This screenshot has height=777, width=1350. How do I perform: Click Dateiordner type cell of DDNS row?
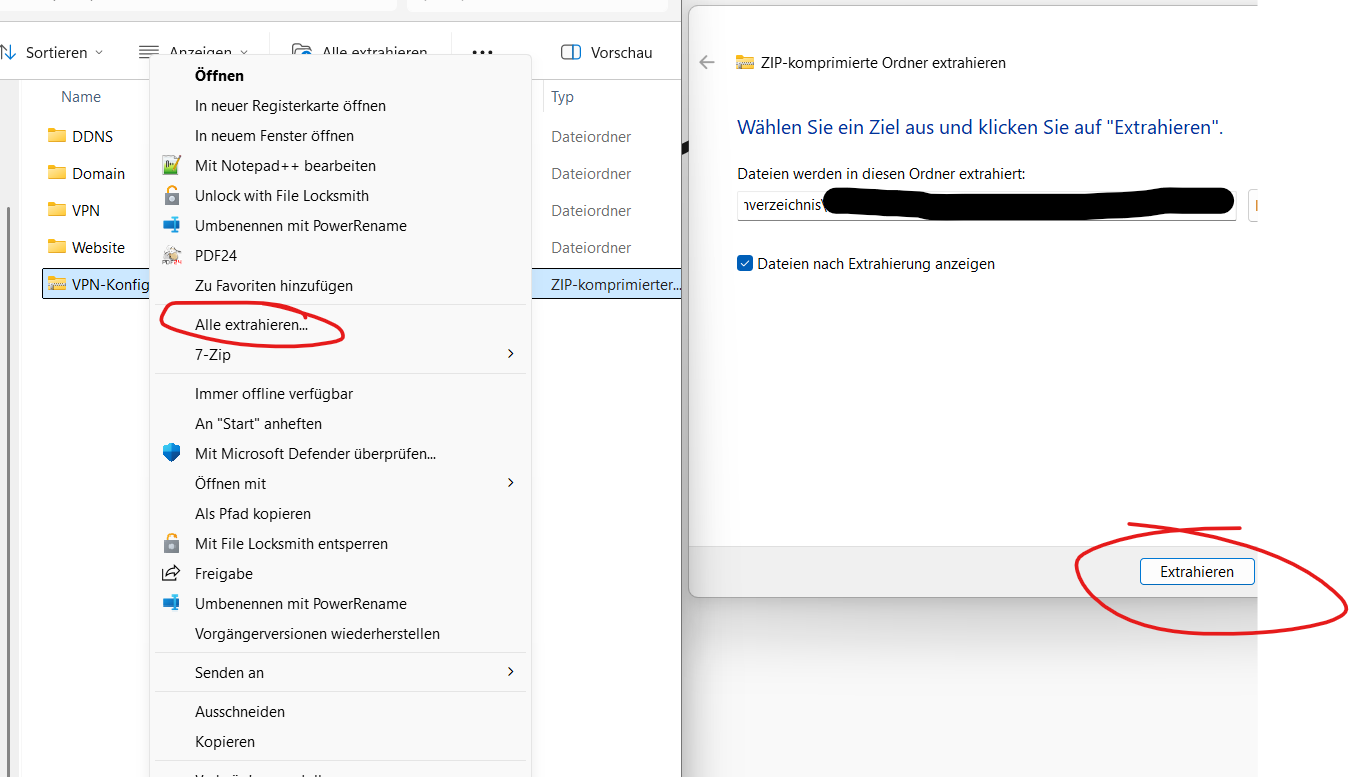(x=591, y=136)
